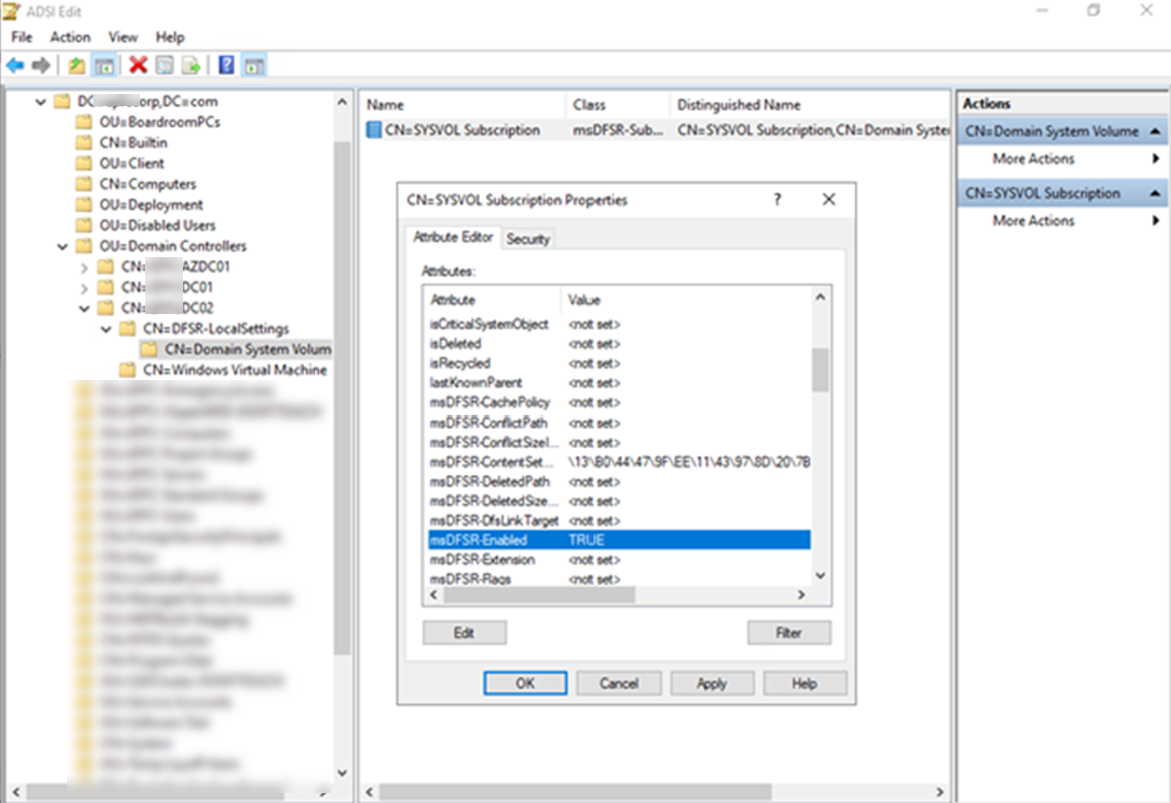The height and width of the screenshot is (803, 1171).
Task: Select OU=Deployment in the tree
Action: [151, 205]
